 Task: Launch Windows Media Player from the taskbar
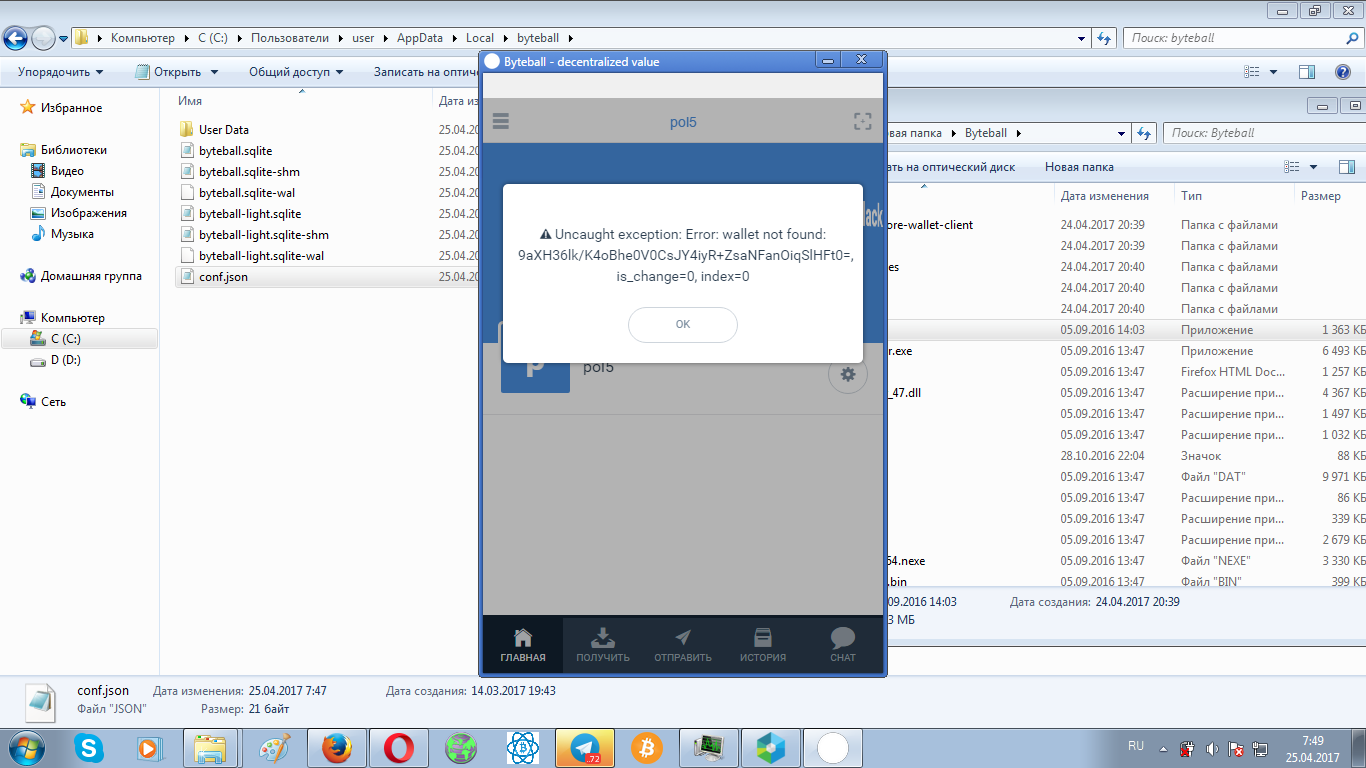coord(148,747)
